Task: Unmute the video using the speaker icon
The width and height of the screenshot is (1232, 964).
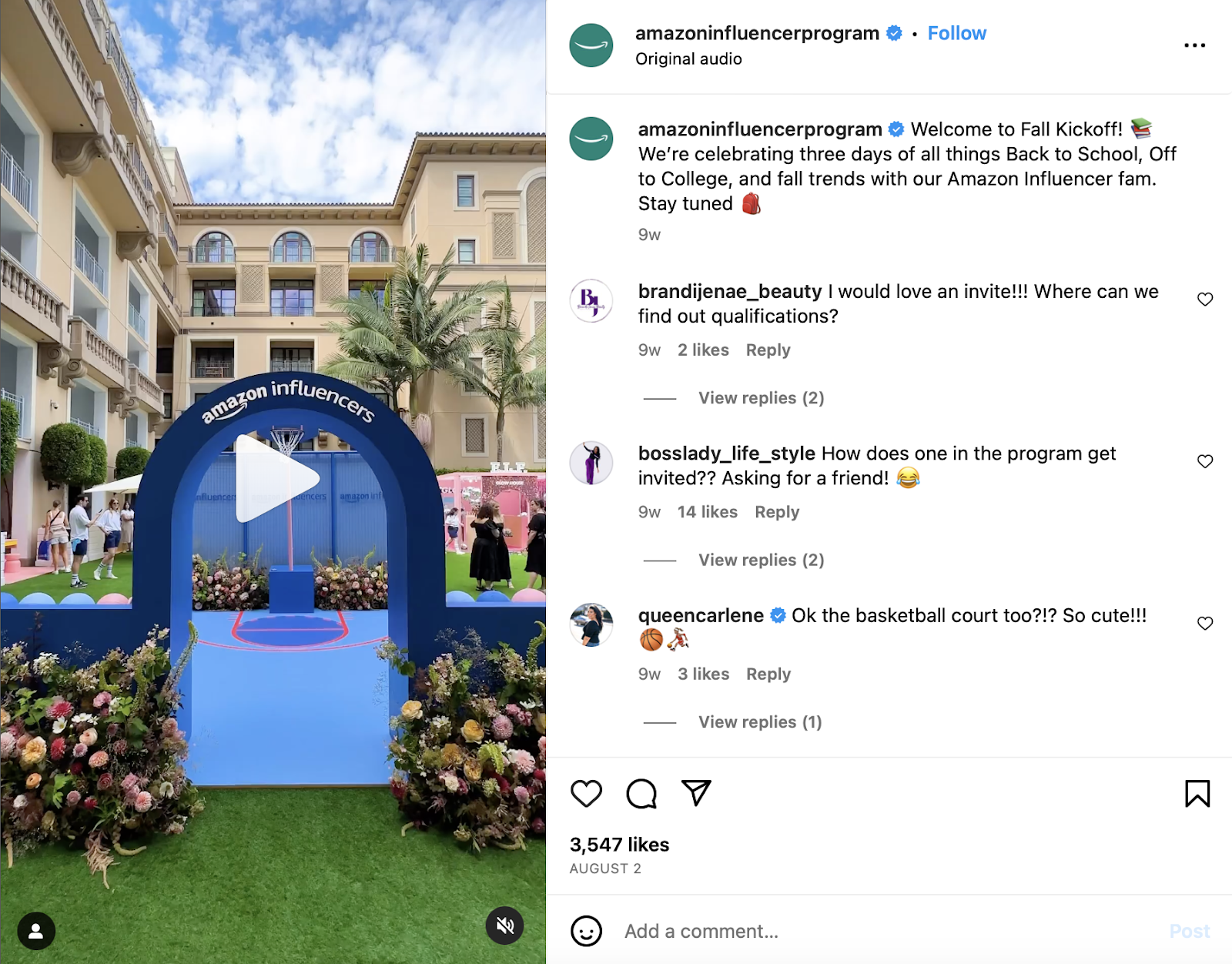Action: pos(505,926)
